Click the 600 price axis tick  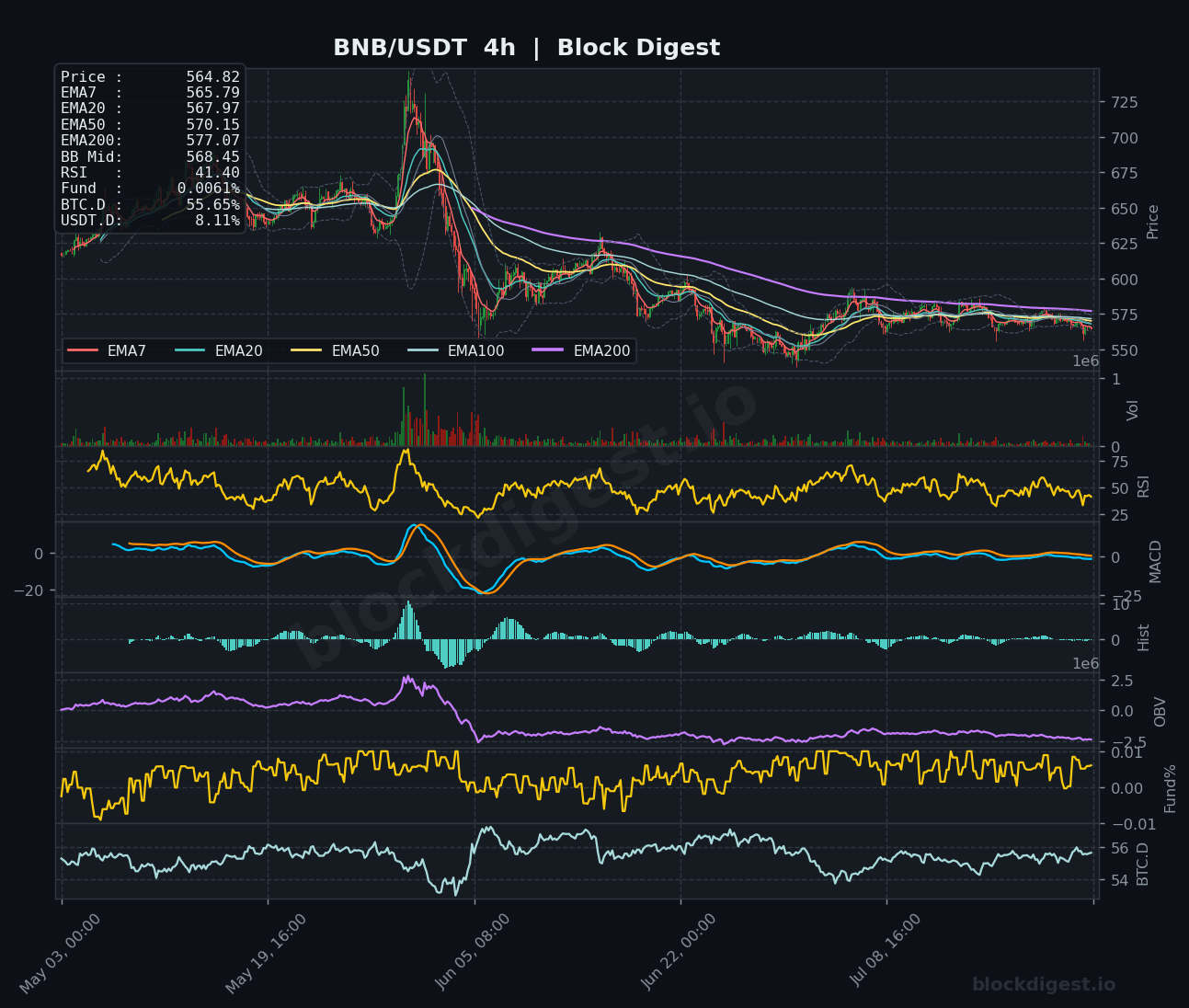pyautogui.click(x=1125, y=280)
